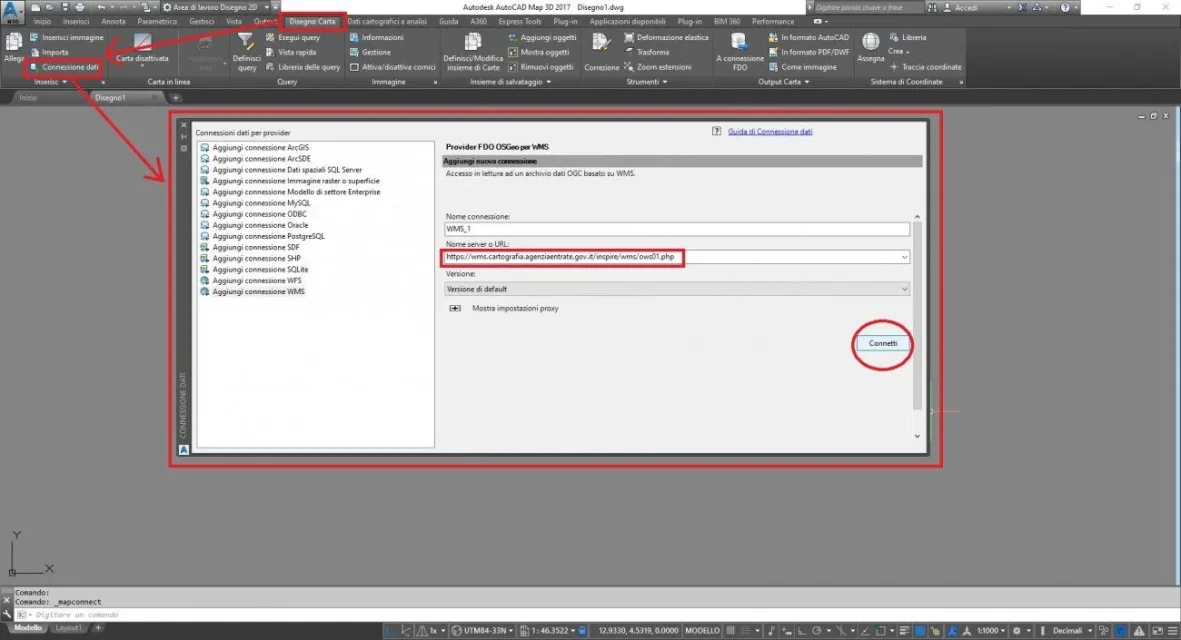Viewport: 1181px width, 640px height.
Task: Open the coordinate system Libreria
Action: (x=908, y=37)
